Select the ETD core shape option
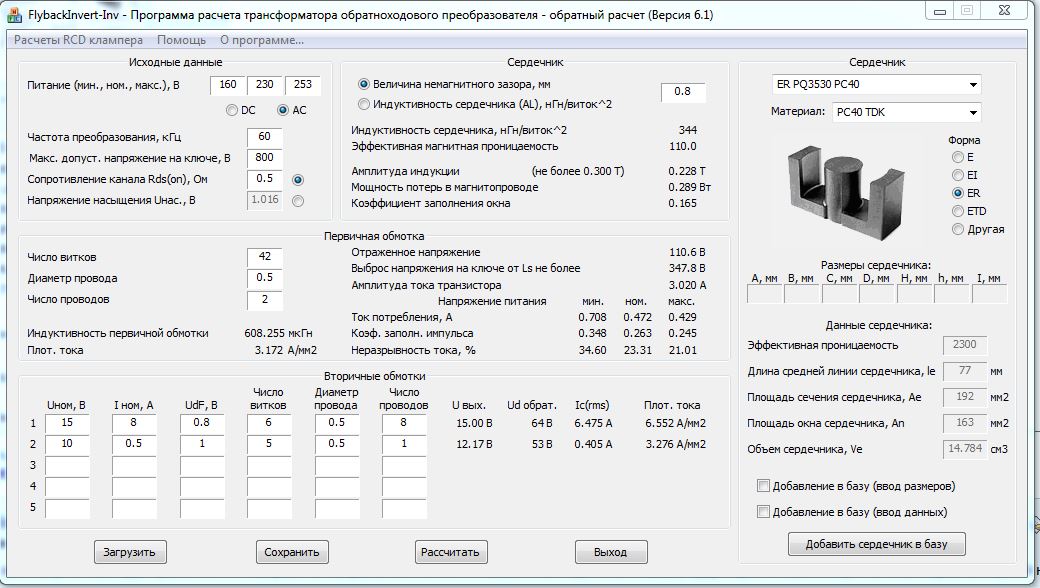Viewport: 1040px width, 588px height. pos(958,211)
